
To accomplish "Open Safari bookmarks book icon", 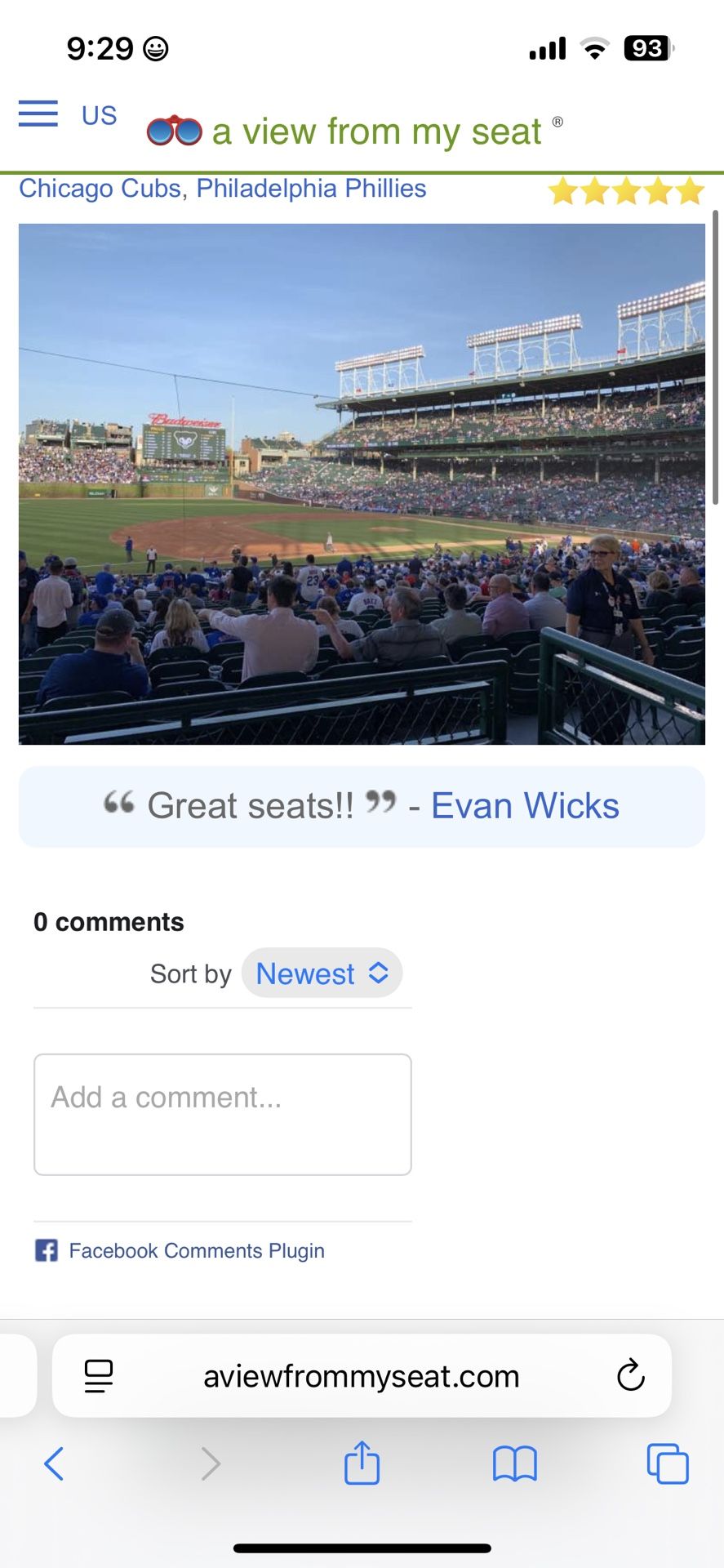I will (x=514, y=1463).
